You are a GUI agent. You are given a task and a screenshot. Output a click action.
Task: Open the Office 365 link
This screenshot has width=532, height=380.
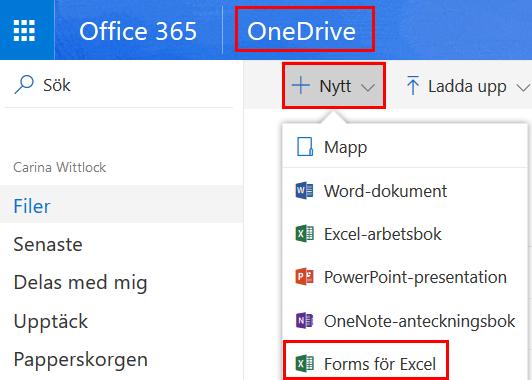(138, 31)
